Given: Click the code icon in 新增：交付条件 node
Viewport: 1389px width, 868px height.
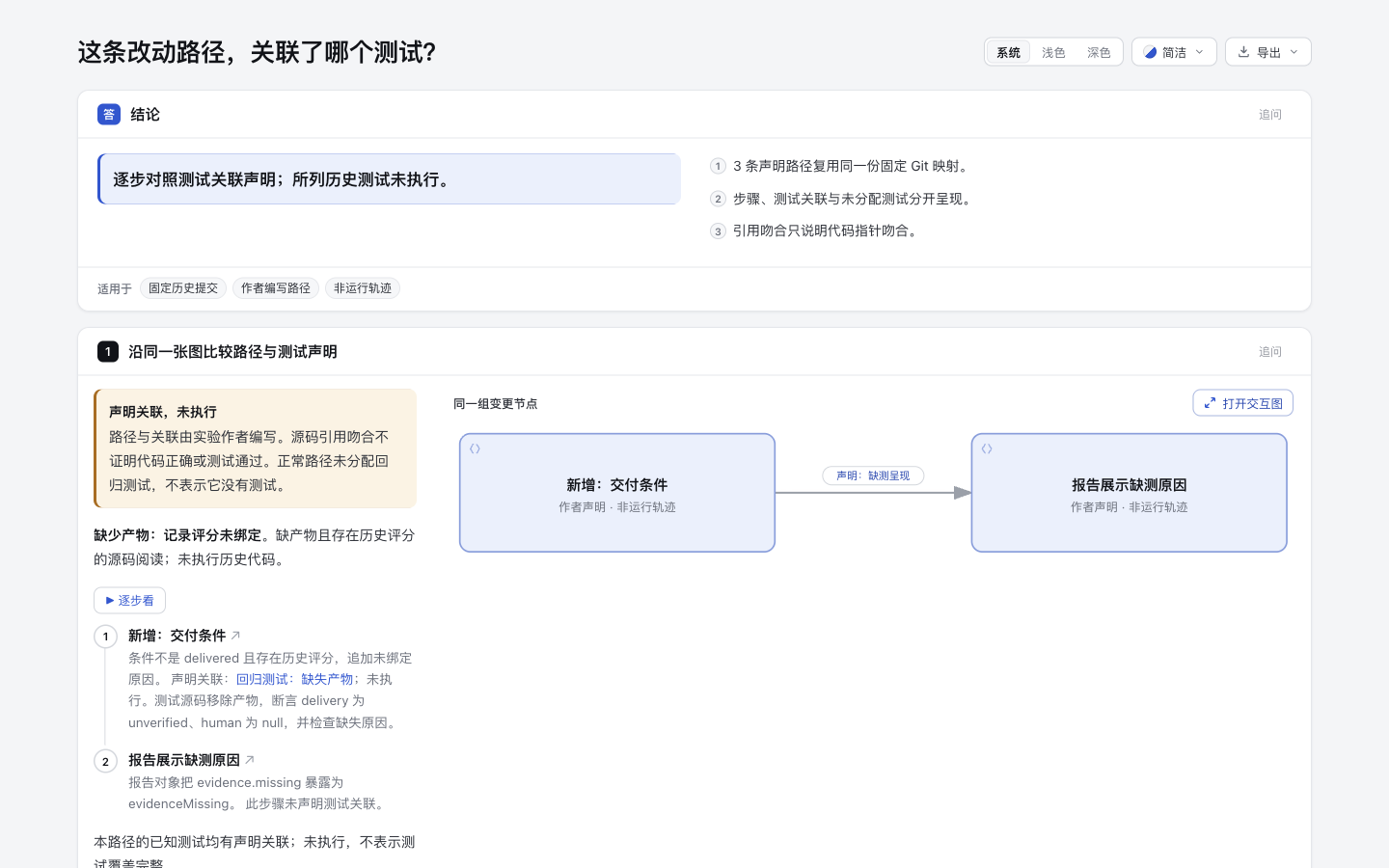Looking at the screenshot, I should coord(475,448).
